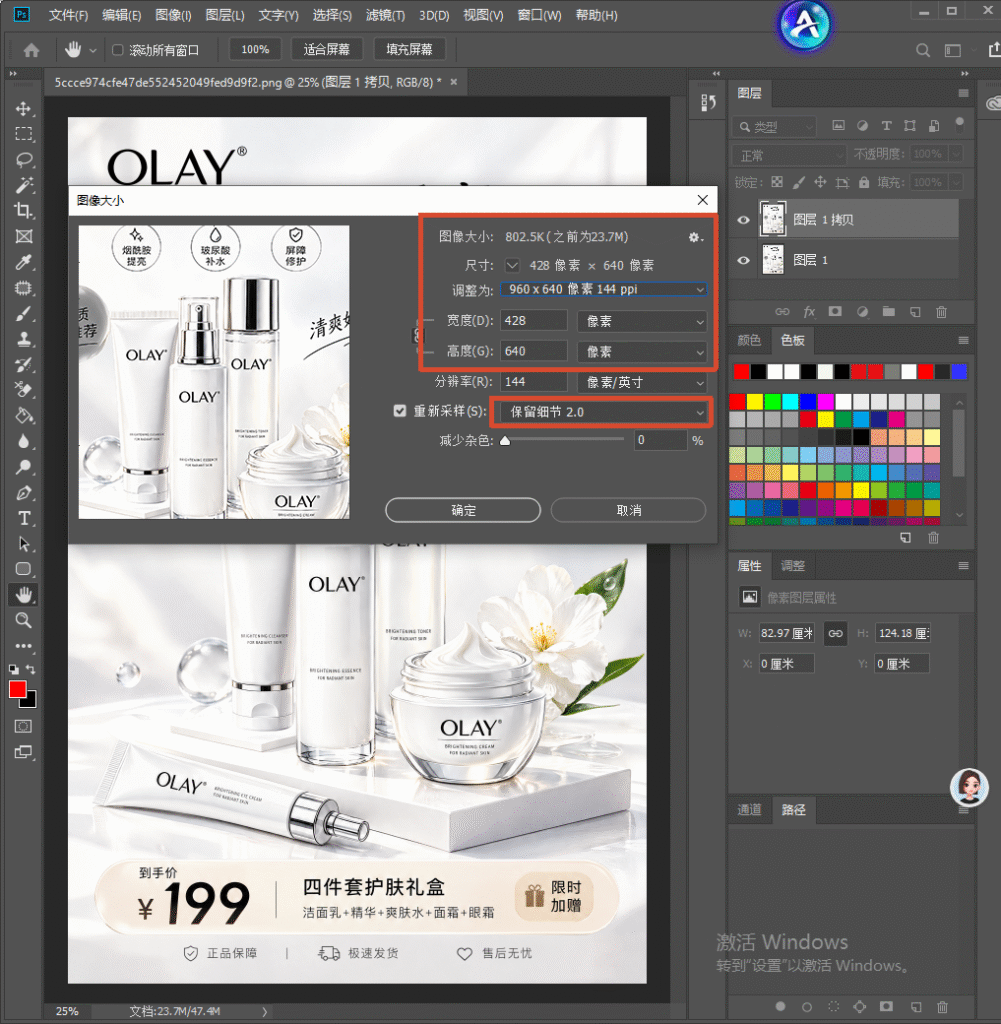Add layer mask in Layers panel
Screen dimensions: 1001x1024
click(x=835, y=312)
